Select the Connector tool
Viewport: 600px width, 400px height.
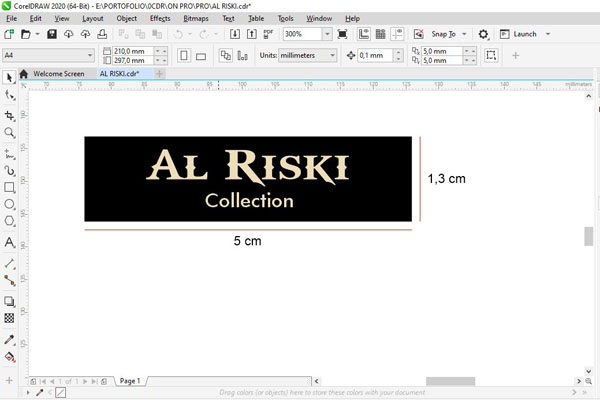point(9,281)
